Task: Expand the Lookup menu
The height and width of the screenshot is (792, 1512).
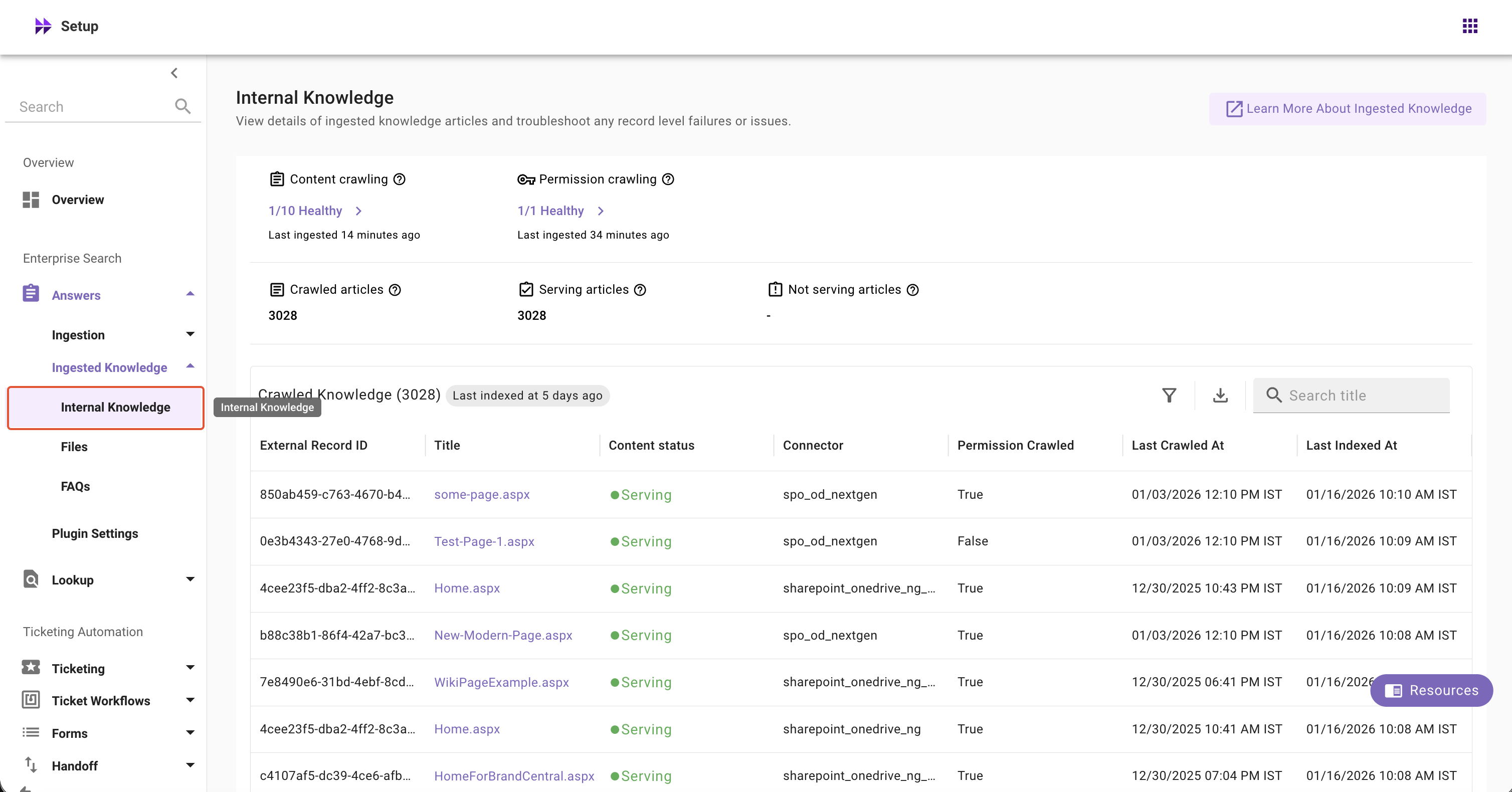Action: click(x=190, y=579)
